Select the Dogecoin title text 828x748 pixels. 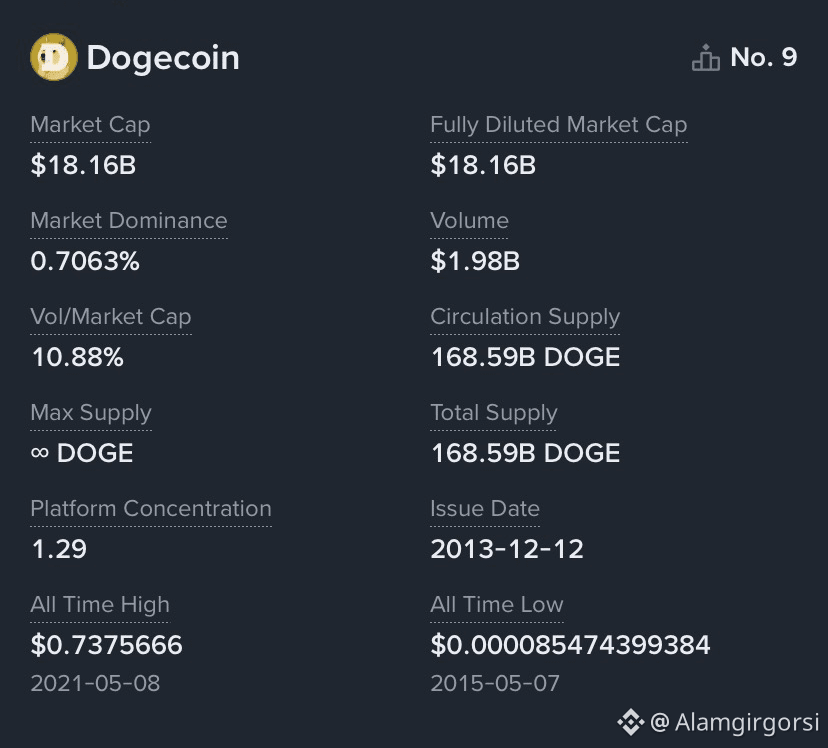click(162, 57)
